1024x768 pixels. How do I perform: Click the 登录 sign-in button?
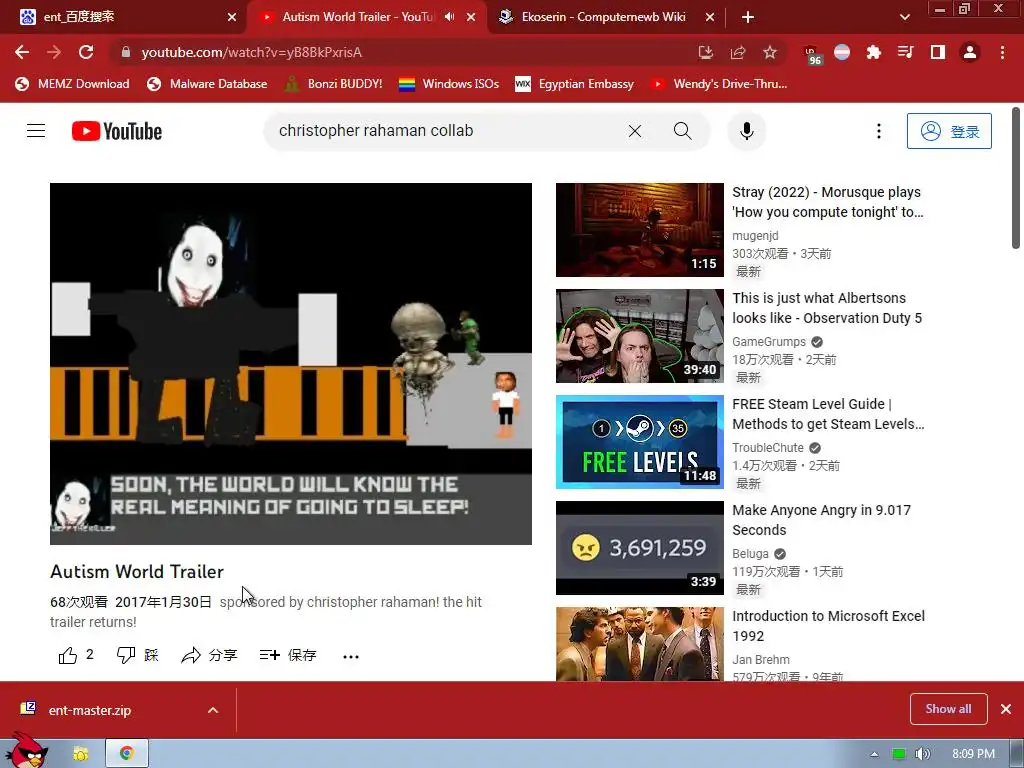tap(949, 131)
